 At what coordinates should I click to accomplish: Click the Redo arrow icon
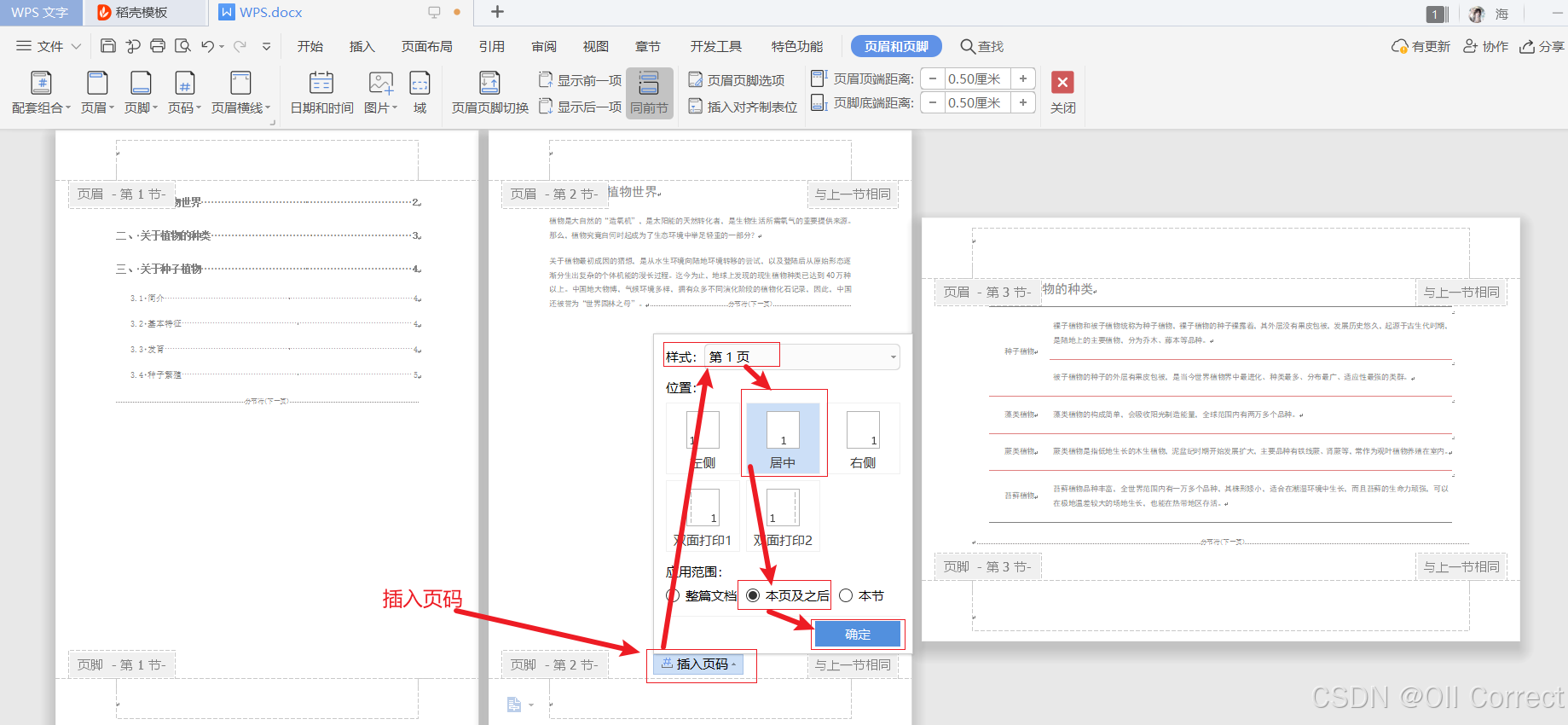click(x=240, y=46)
